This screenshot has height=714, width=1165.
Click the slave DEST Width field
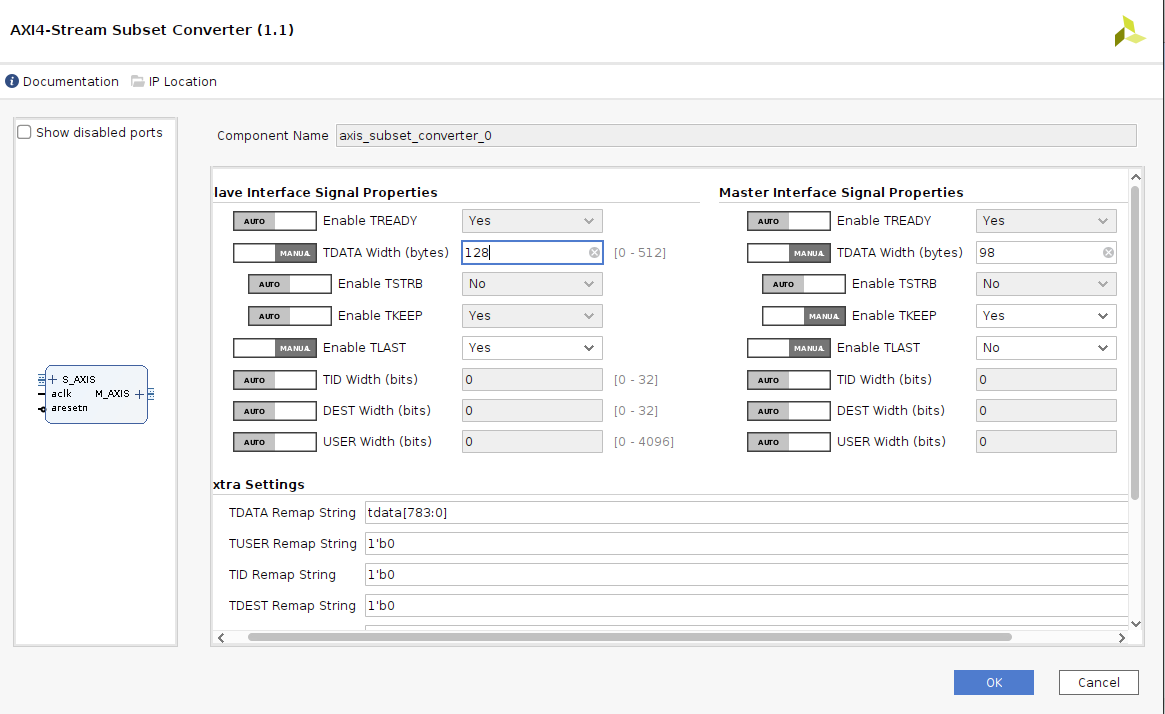(532, 411)
